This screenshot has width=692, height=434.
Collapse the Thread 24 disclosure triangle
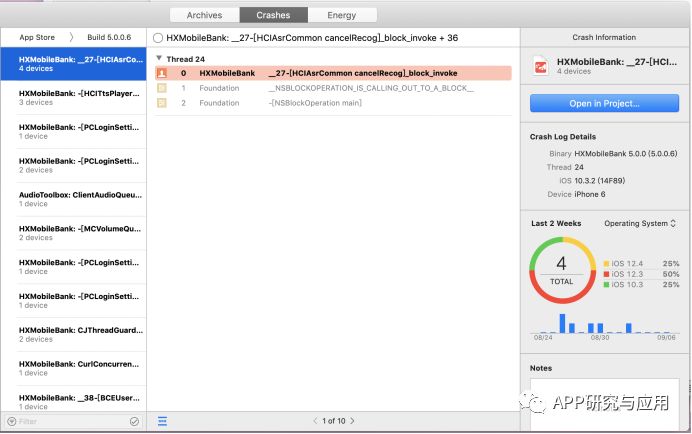(x=159, y=58)
